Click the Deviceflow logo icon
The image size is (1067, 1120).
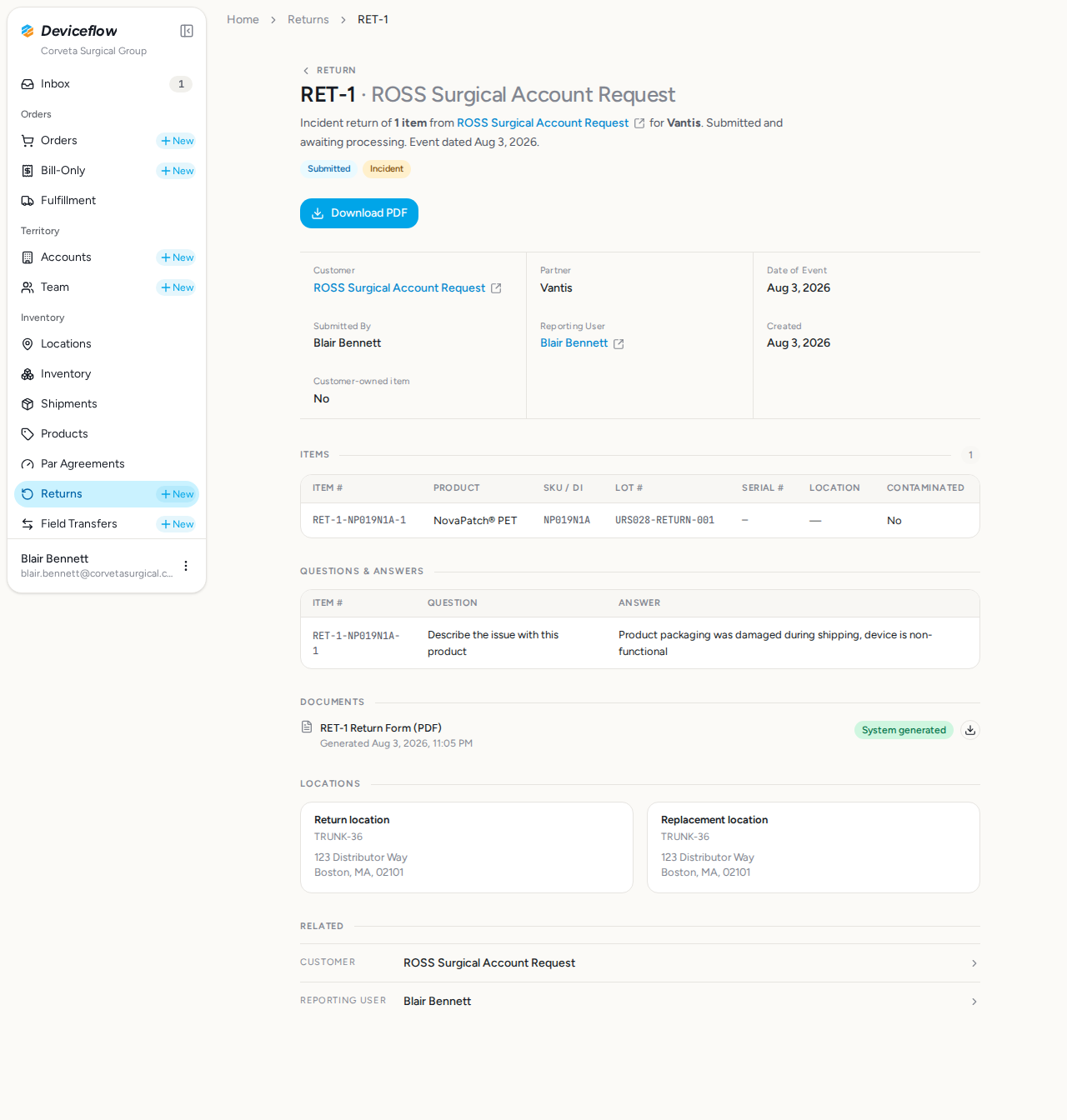[28, 31]
